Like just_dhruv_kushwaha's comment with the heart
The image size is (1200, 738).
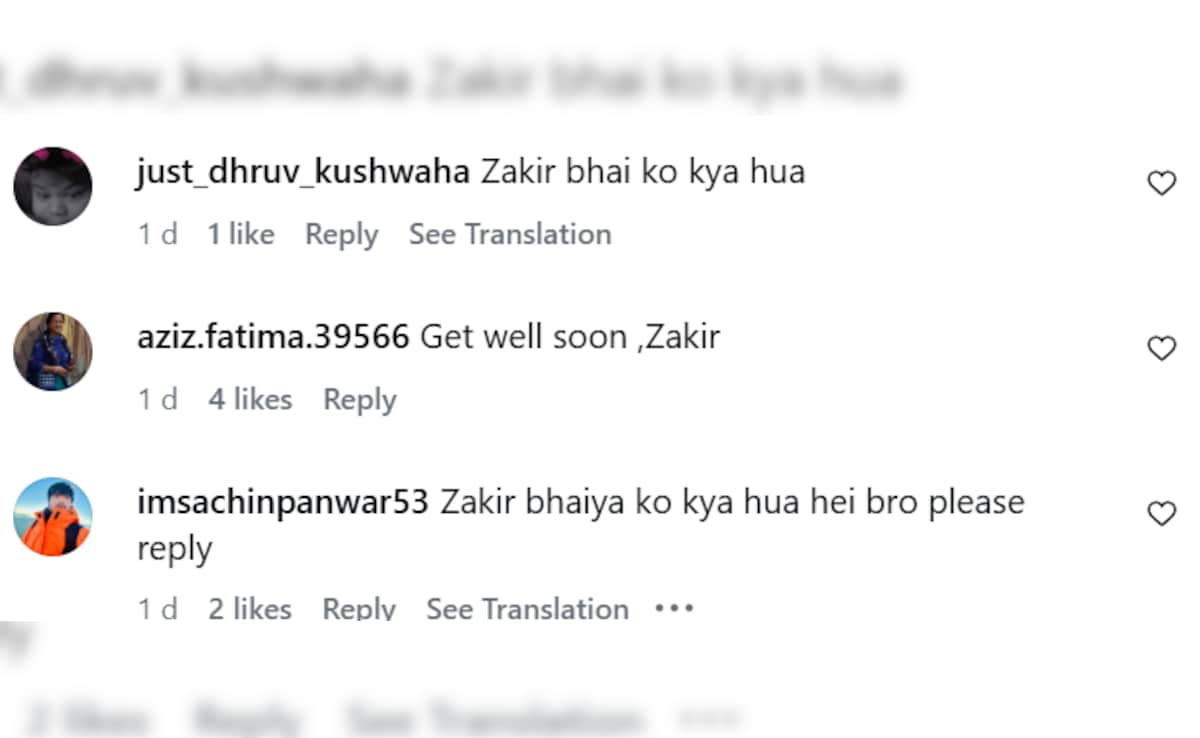[x=1161, y=183]
